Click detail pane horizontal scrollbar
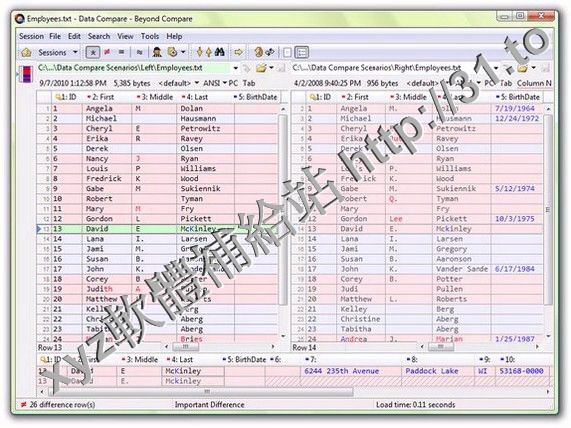Screen dimensions: 571x428 295,392
